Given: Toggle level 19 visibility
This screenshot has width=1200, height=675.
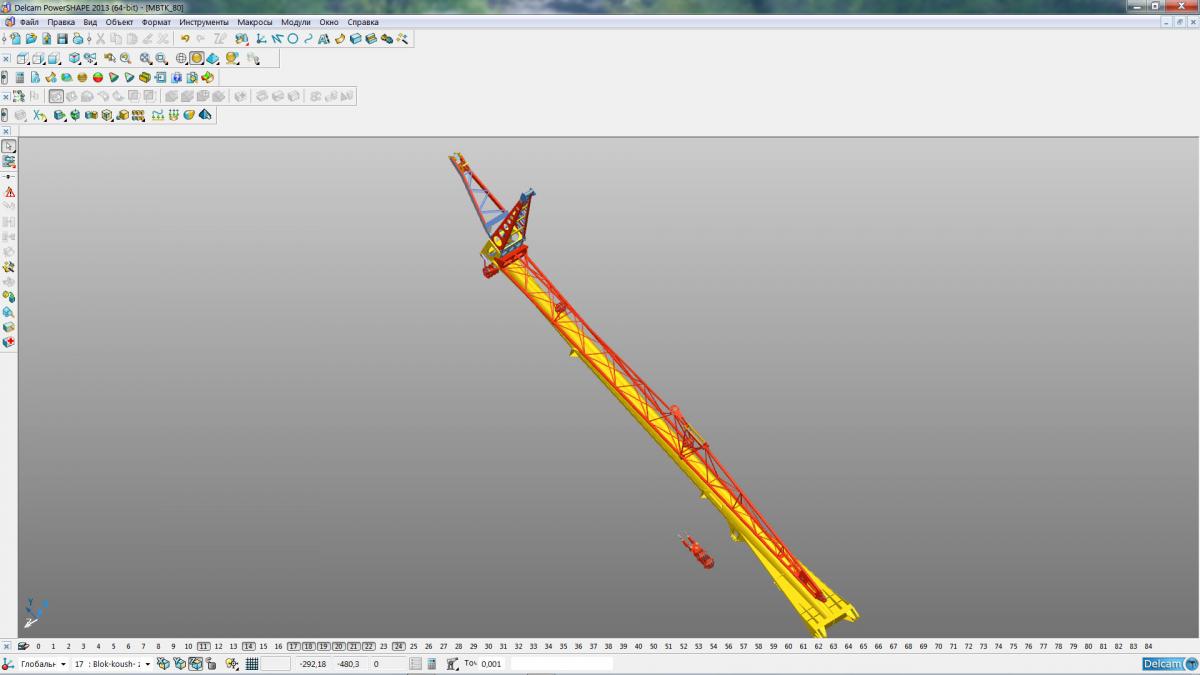Looking at the screenshot, I should coord(323,646).
